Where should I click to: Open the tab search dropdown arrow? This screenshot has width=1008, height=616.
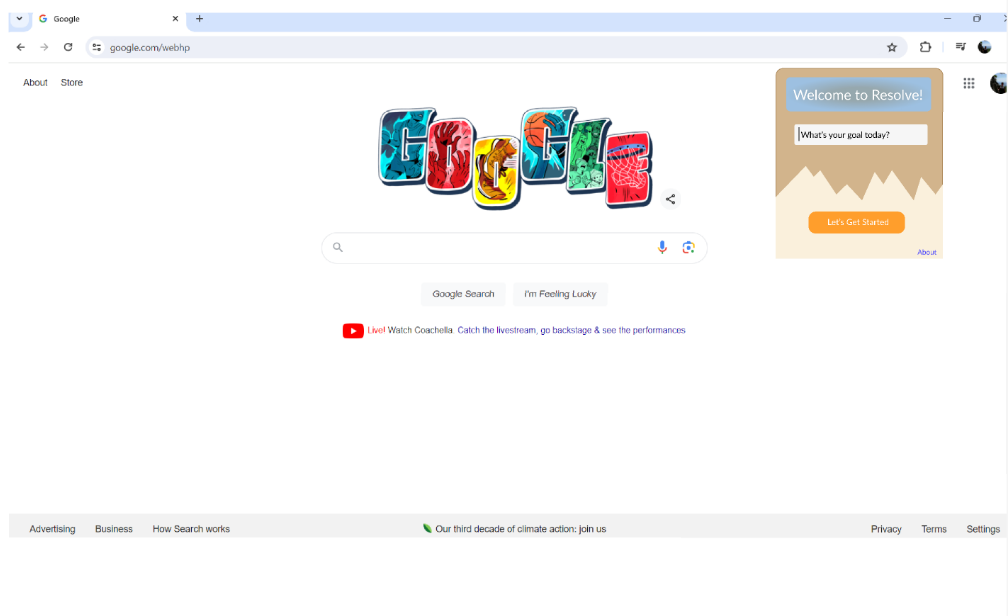pyautogui.click(x=20, y=19)
